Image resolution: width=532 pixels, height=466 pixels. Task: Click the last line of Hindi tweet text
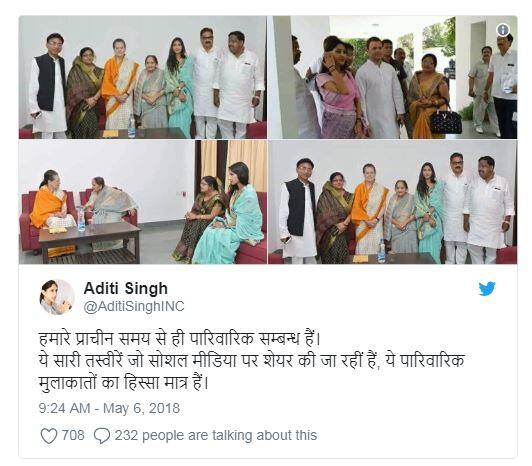click(124, 383)
